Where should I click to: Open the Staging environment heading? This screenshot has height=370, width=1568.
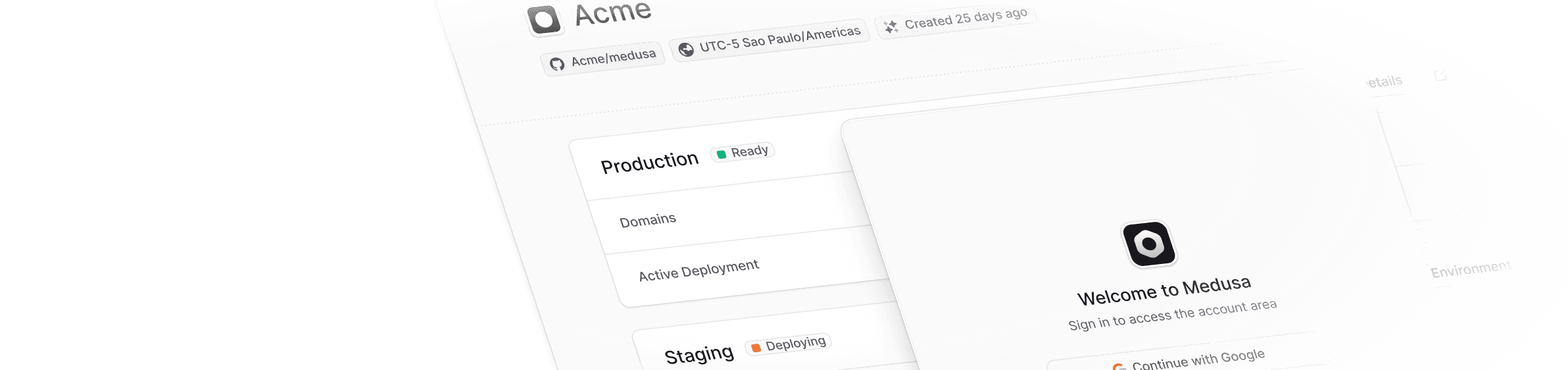[699, 354]
